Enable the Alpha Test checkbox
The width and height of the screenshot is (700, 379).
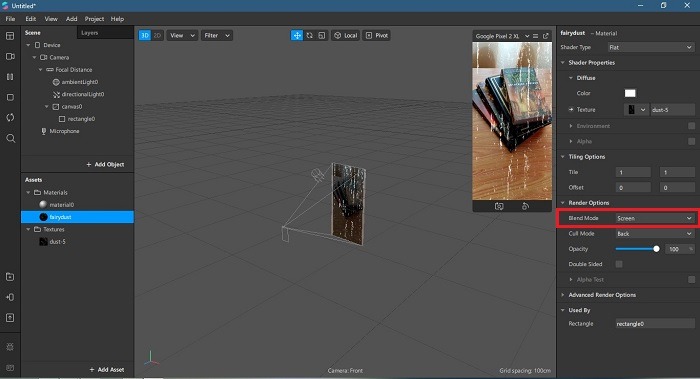[691, 279]
